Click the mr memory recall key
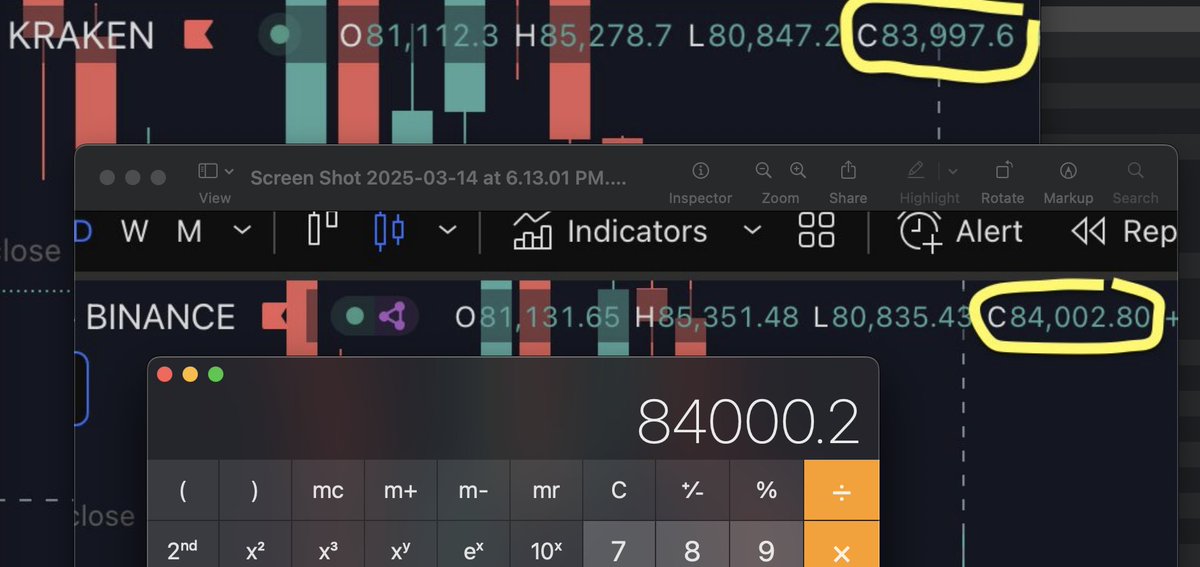Viewport: 1200px width, 567px height. click(546, 491)
